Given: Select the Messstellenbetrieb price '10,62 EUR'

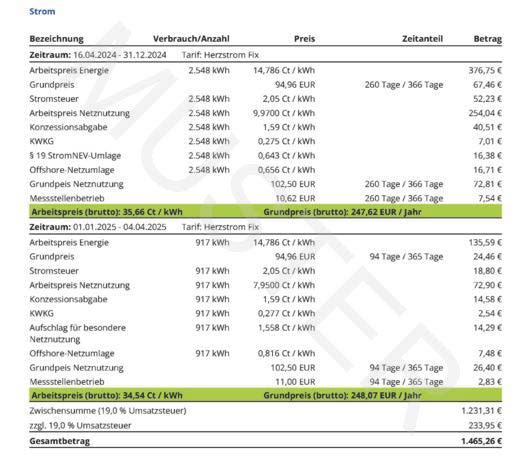Looking at the screenshot, I should pyautogui.click(x=295, y=198).
